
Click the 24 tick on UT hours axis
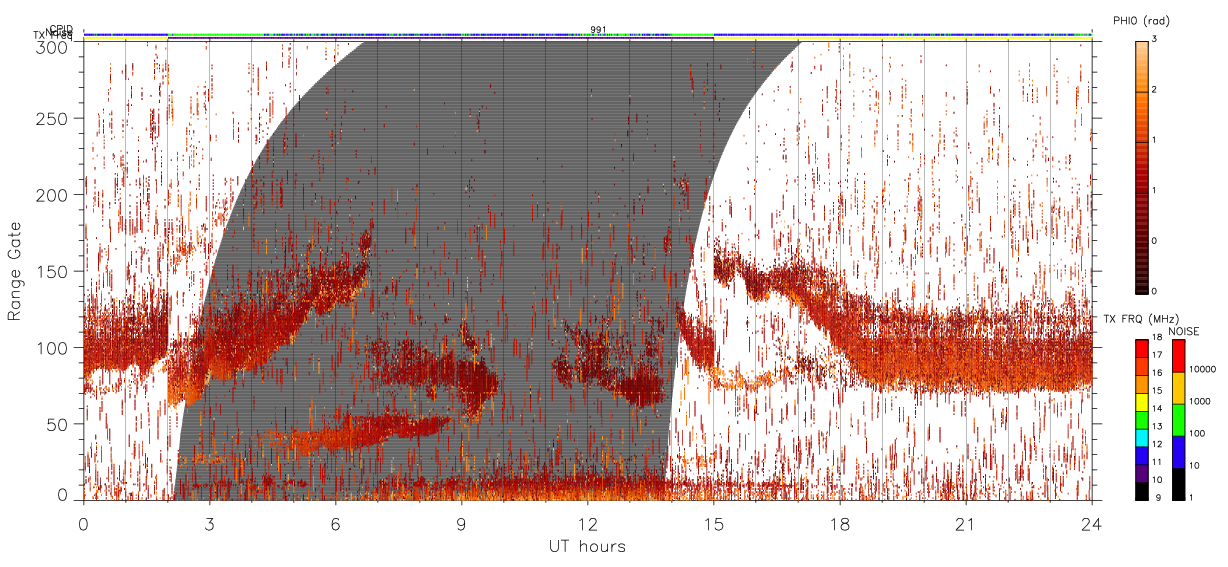click(x=1091, y=523)
